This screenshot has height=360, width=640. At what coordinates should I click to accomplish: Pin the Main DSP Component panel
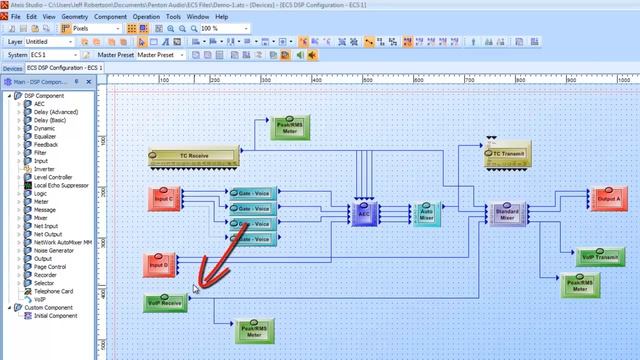tap(77, 82)
